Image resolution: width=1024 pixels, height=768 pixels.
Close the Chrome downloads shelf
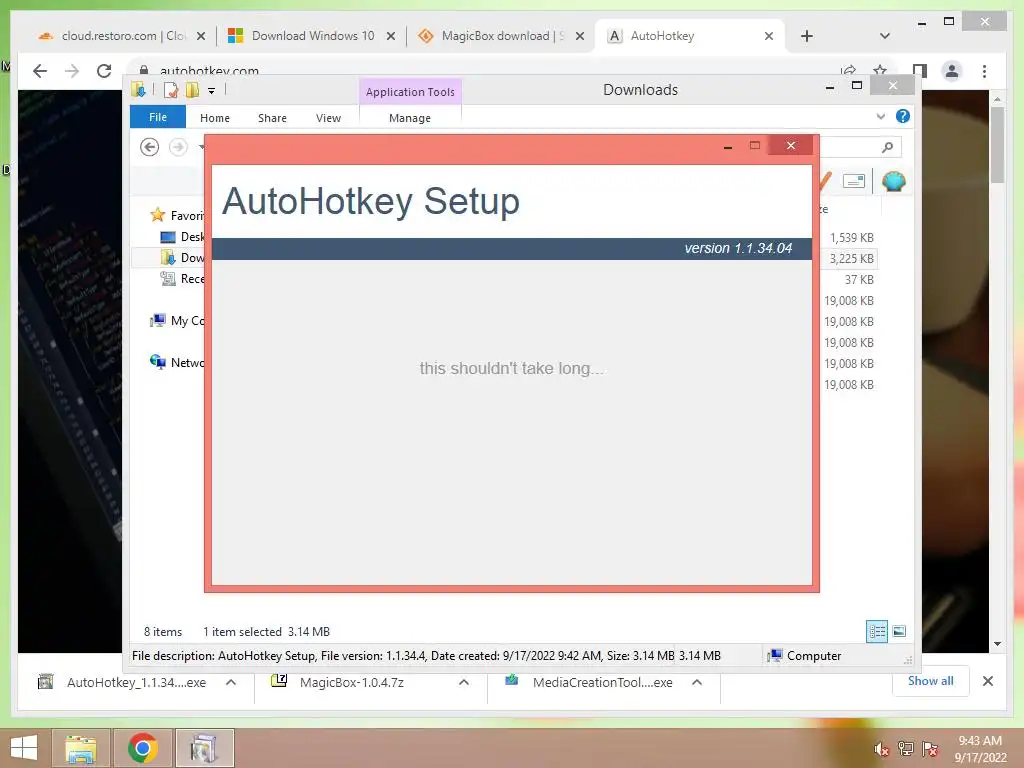988,681
